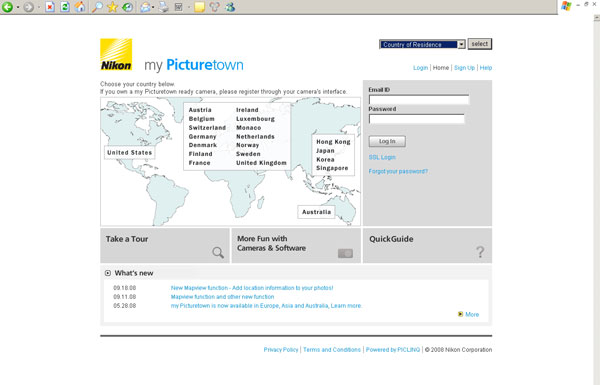
Task: Select United Kingdom in the Europe list
Action: (261, 163)
